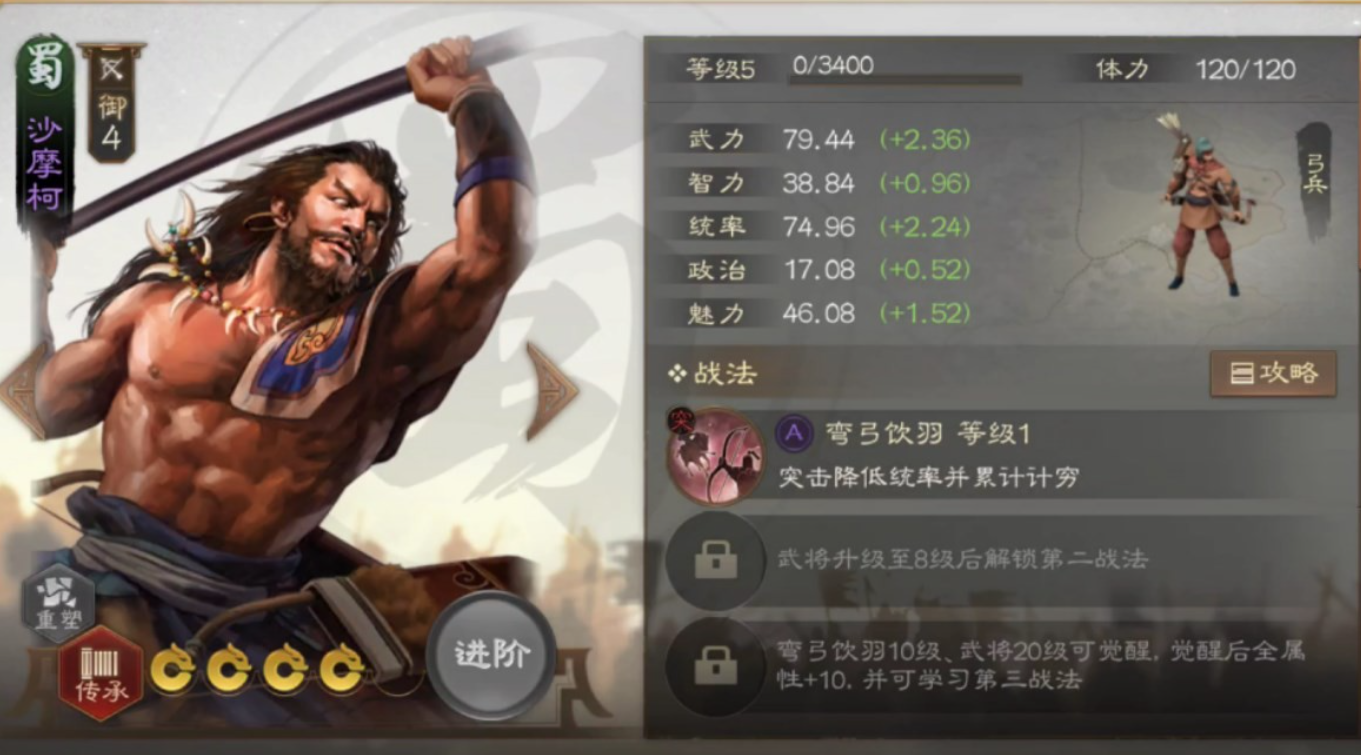Screen dimensions: 1361x755
Task: Open the 攻略 guide button
Action: click(x=1273, y=374)
